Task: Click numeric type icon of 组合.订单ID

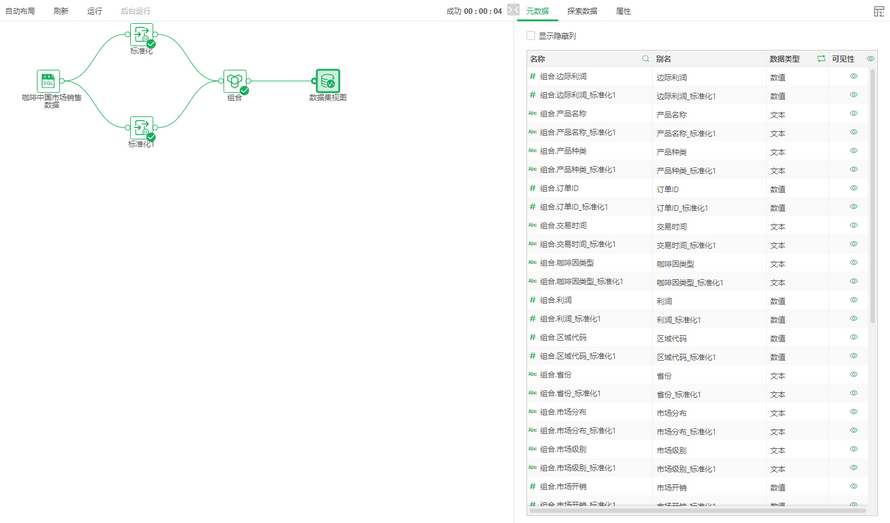Action: (x=532, y=188)
